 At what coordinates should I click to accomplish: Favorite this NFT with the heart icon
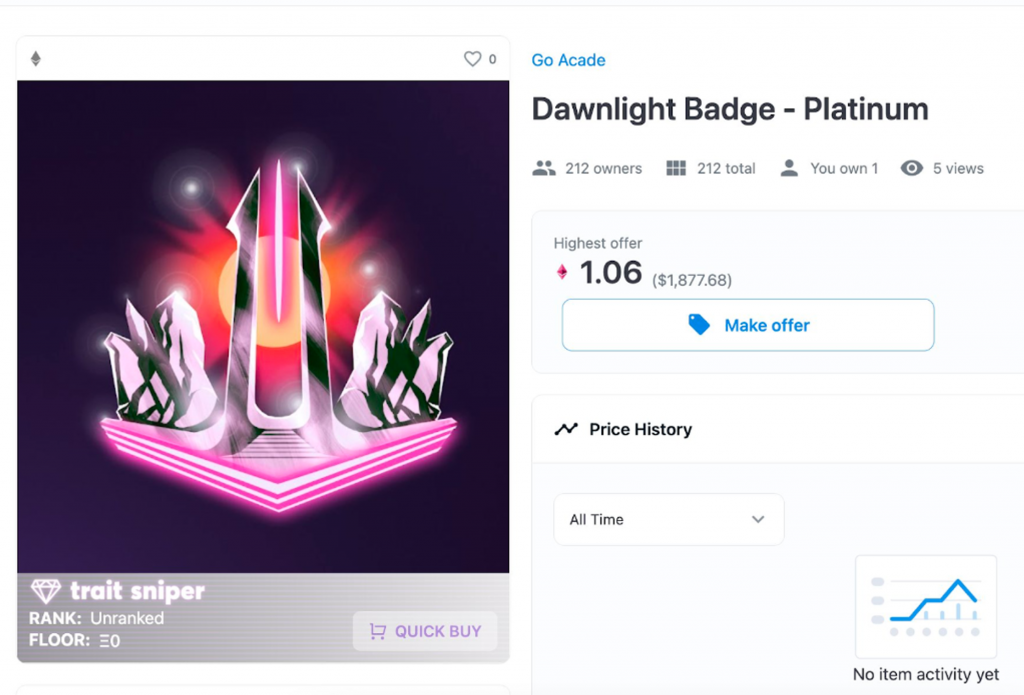(x=472, y=59)
